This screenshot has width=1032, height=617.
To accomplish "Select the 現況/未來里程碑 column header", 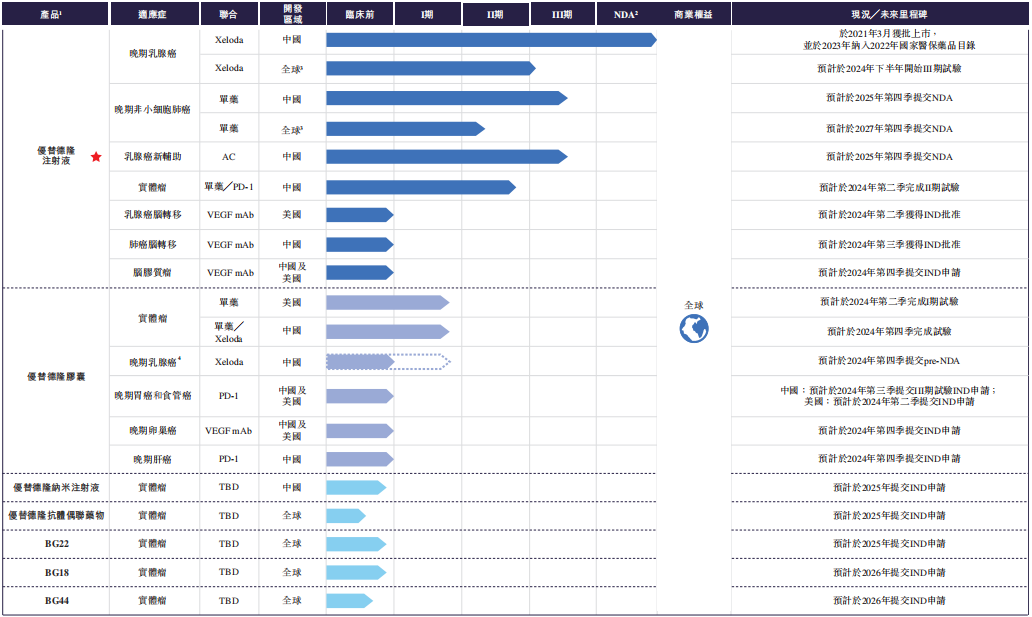I will point(881,14).
